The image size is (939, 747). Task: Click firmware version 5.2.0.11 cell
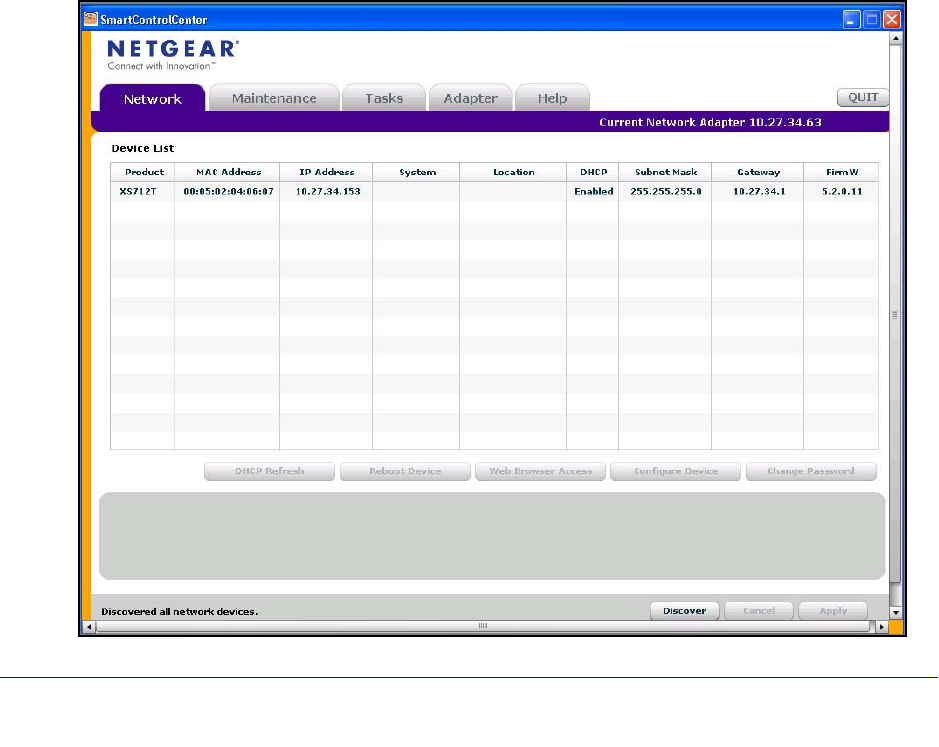841,192
